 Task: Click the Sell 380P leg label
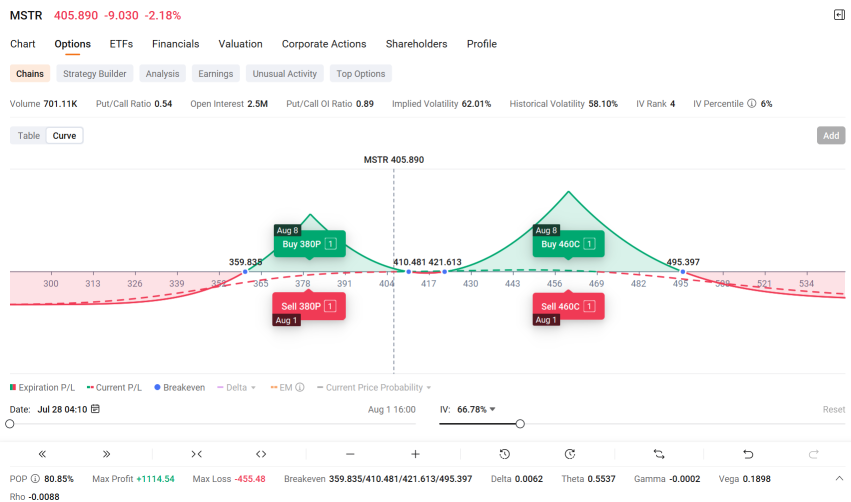pyautogui.click(x=301, y=306)
